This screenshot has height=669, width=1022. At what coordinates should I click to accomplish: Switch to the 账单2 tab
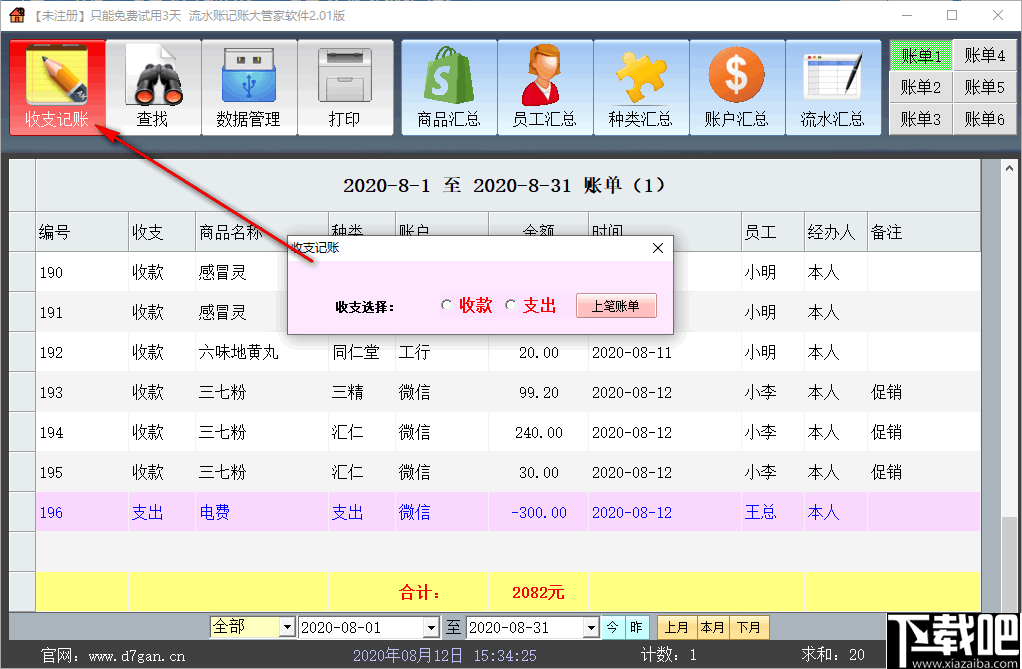[920, 87]
